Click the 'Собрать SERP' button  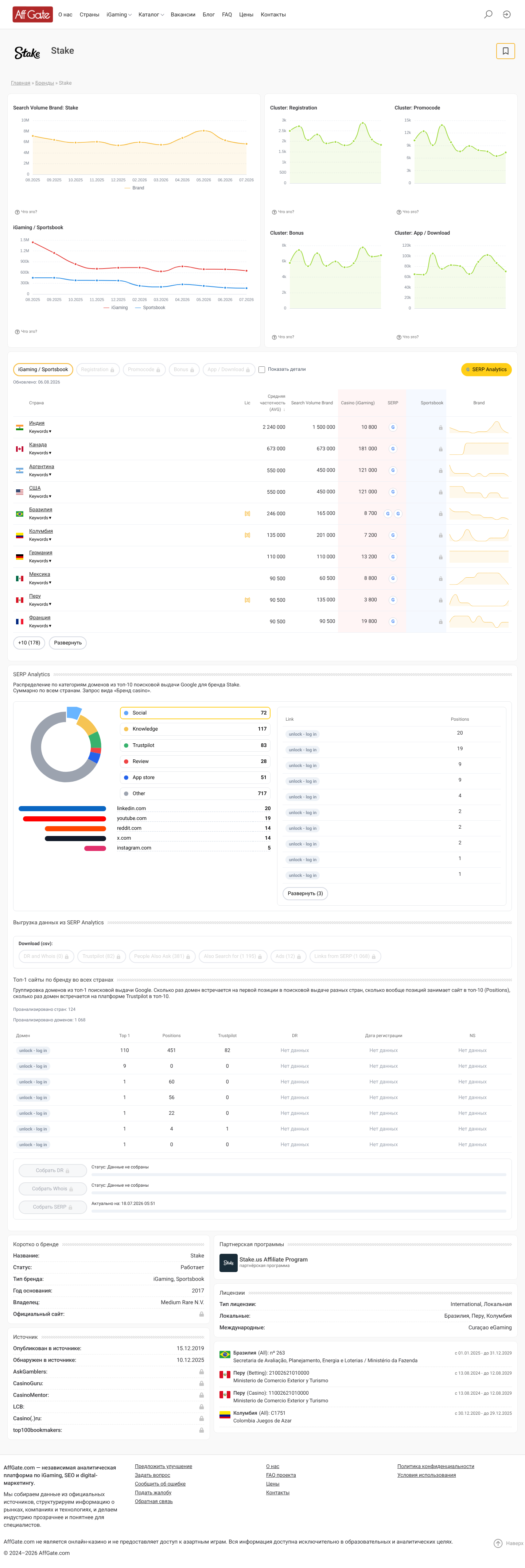point(52,1207)
